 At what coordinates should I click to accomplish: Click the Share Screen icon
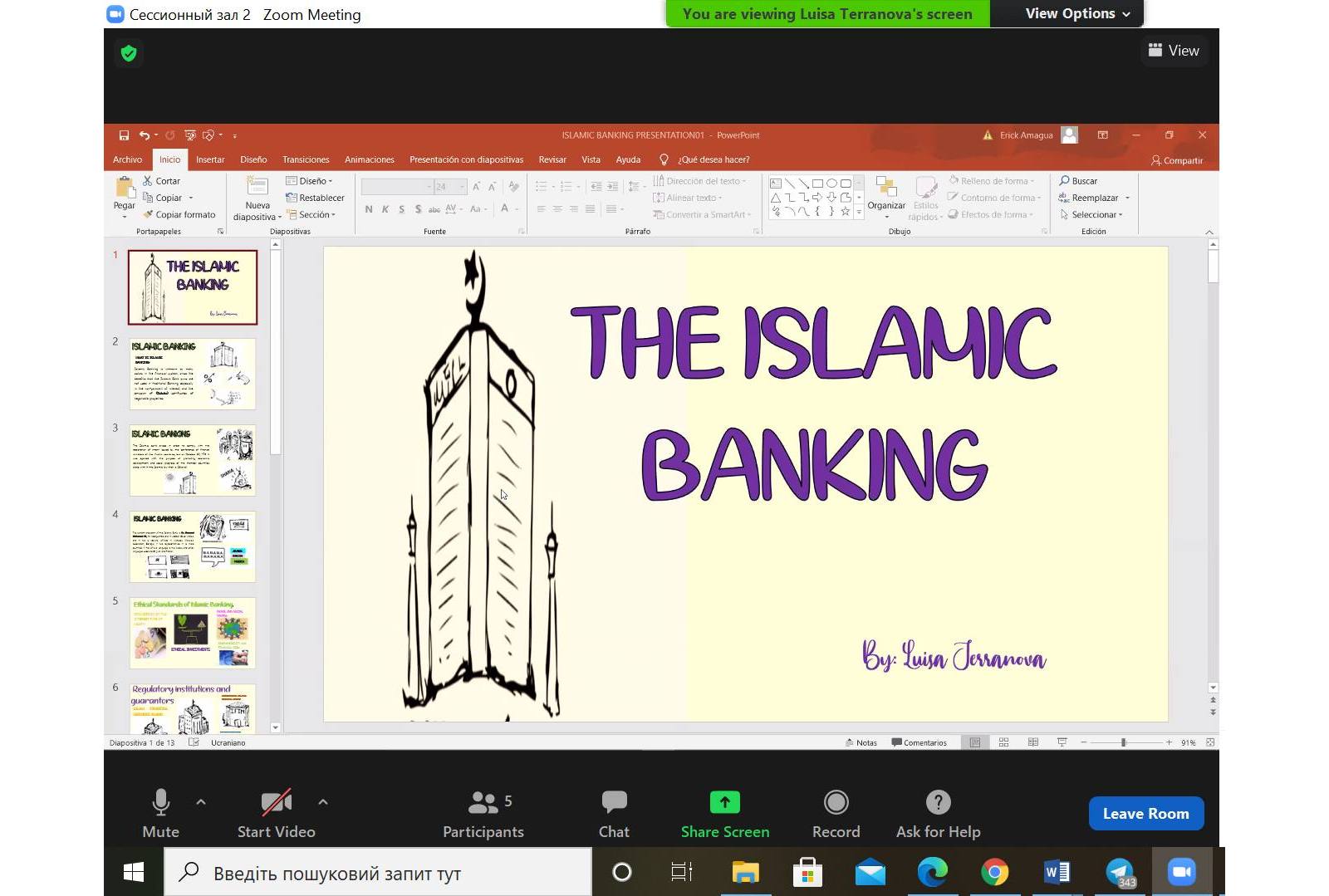724,802
